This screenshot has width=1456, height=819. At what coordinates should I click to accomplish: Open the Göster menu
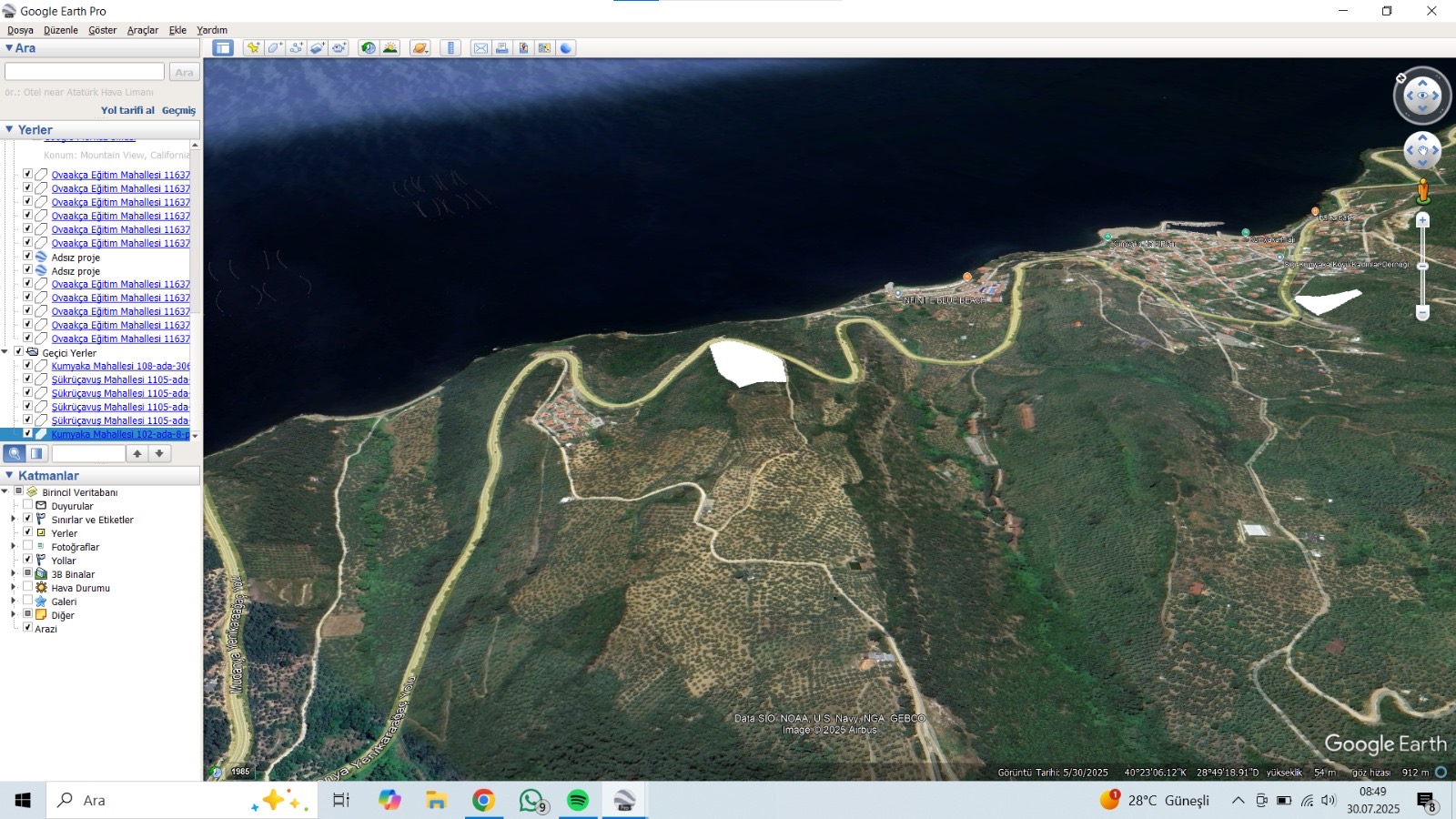102,30
